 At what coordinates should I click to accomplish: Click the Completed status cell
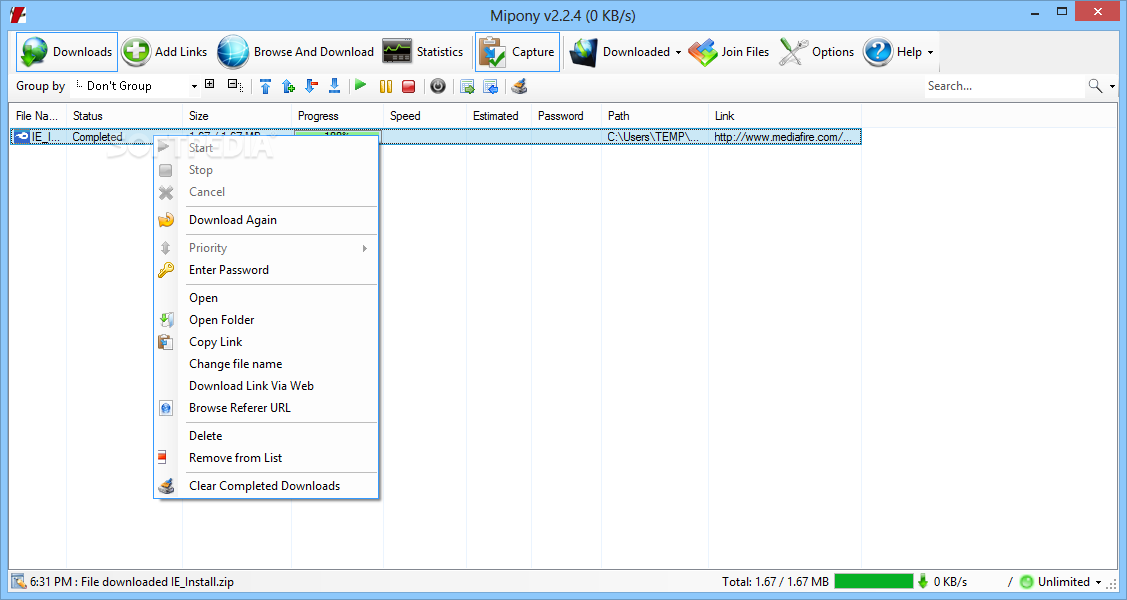tap(97, 137)
